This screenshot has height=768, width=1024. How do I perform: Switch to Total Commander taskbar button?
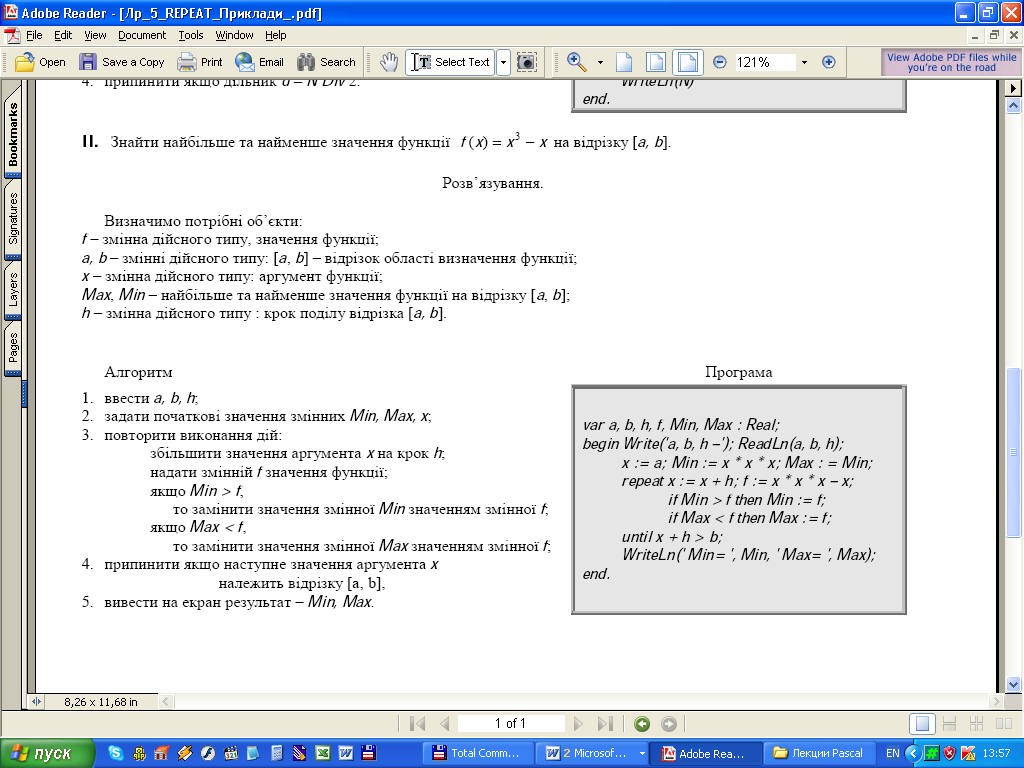pos(478,753)
